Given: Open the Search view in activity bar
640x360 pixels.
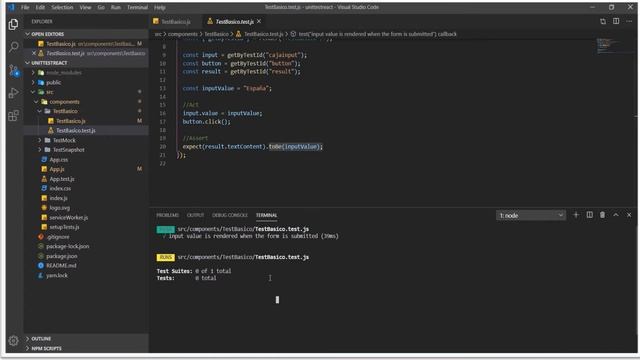Looking at the screenshot, I should 13,47.
